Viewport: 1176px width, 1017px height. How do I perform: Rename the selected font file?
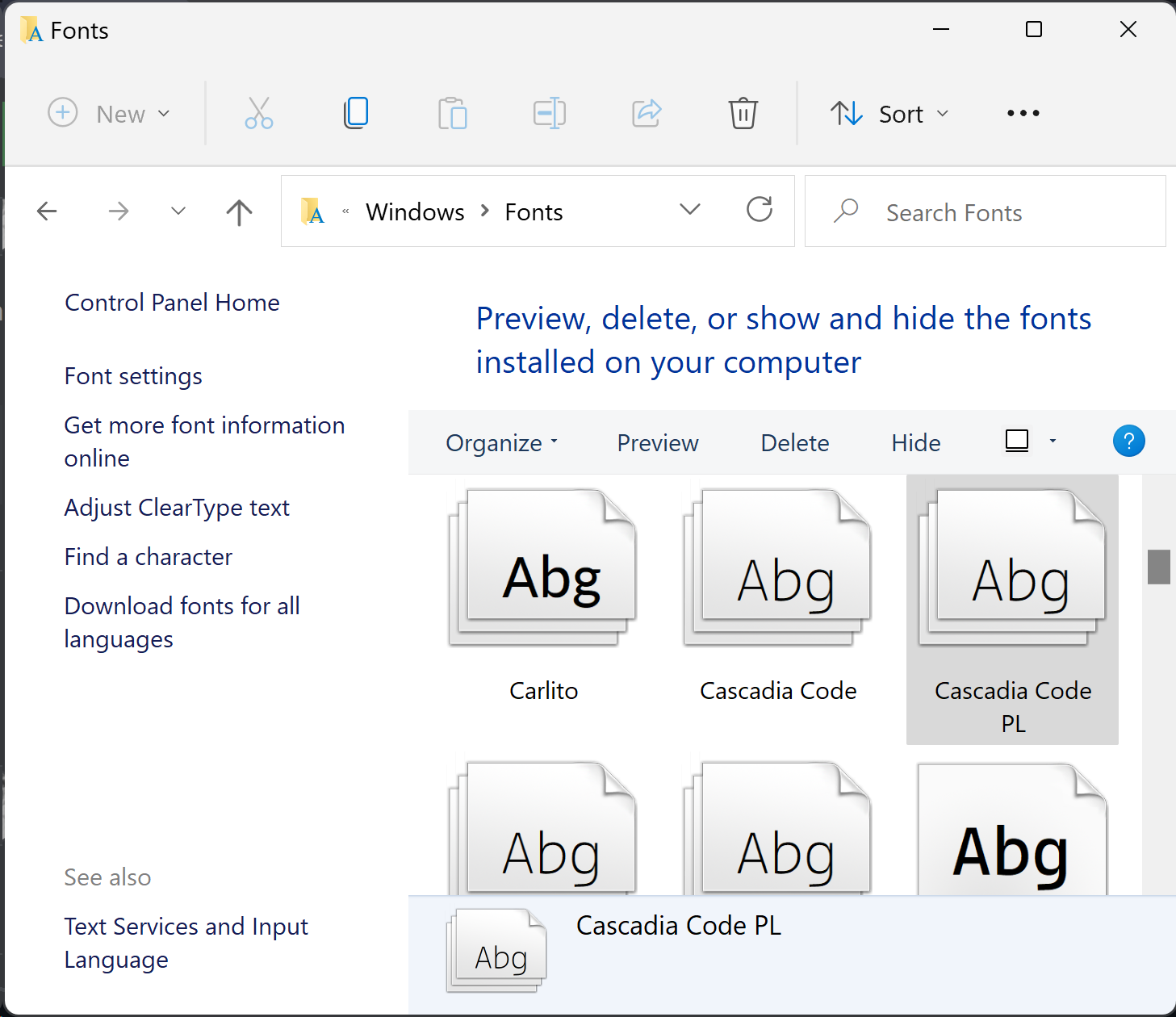(549, 113)
